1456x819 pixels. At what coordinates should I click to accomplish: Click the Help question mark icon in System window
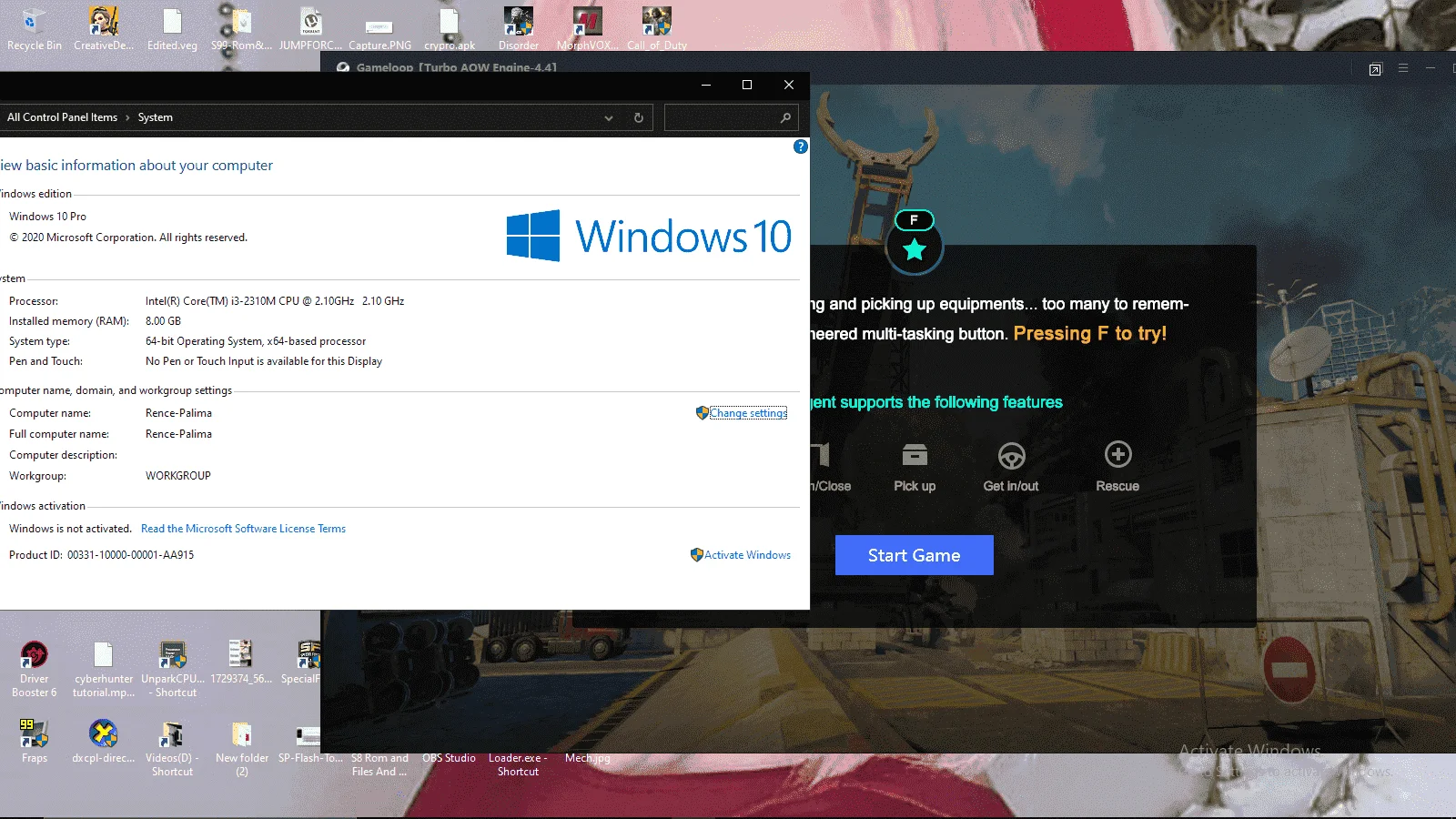(801, 147)
